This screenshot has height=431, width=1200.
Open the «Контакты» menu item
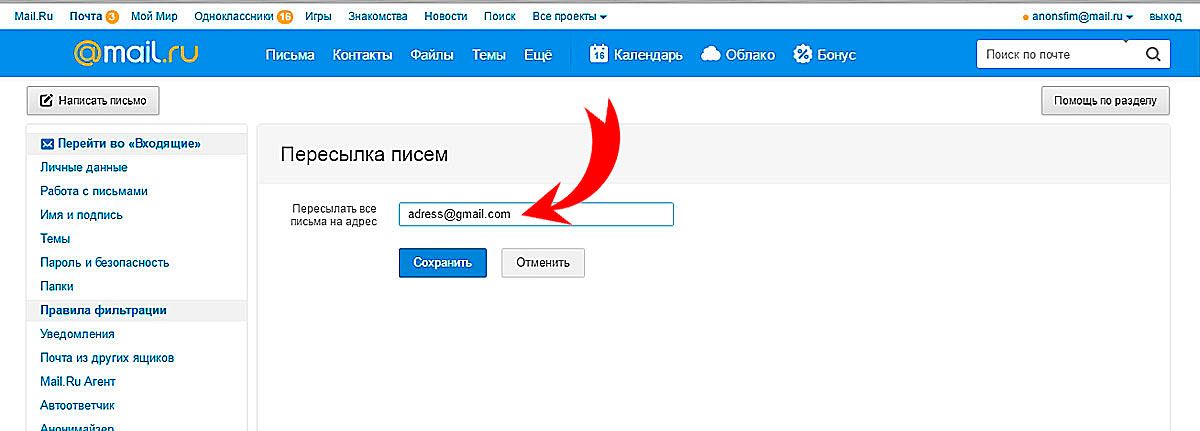[x=362, y=55]
